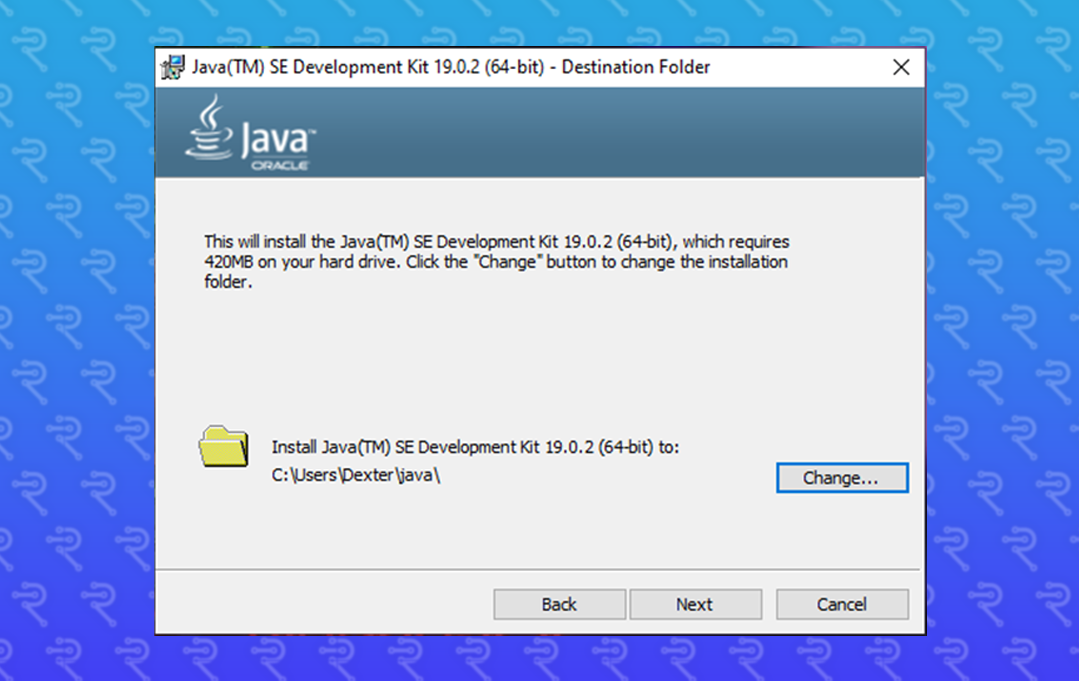This screenshot has height=681, width=1079.
Task: Click the "Install Java(TM) SE Development Kit" label
Action: [475, 447]
